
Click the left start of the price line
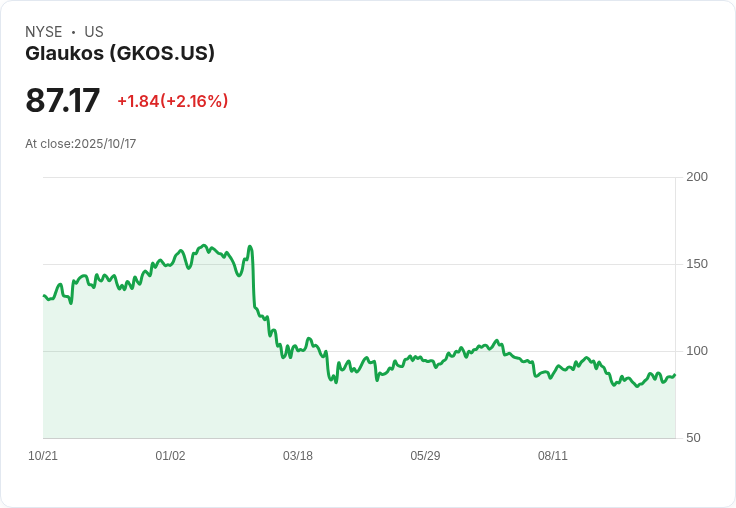pos(44,296)
